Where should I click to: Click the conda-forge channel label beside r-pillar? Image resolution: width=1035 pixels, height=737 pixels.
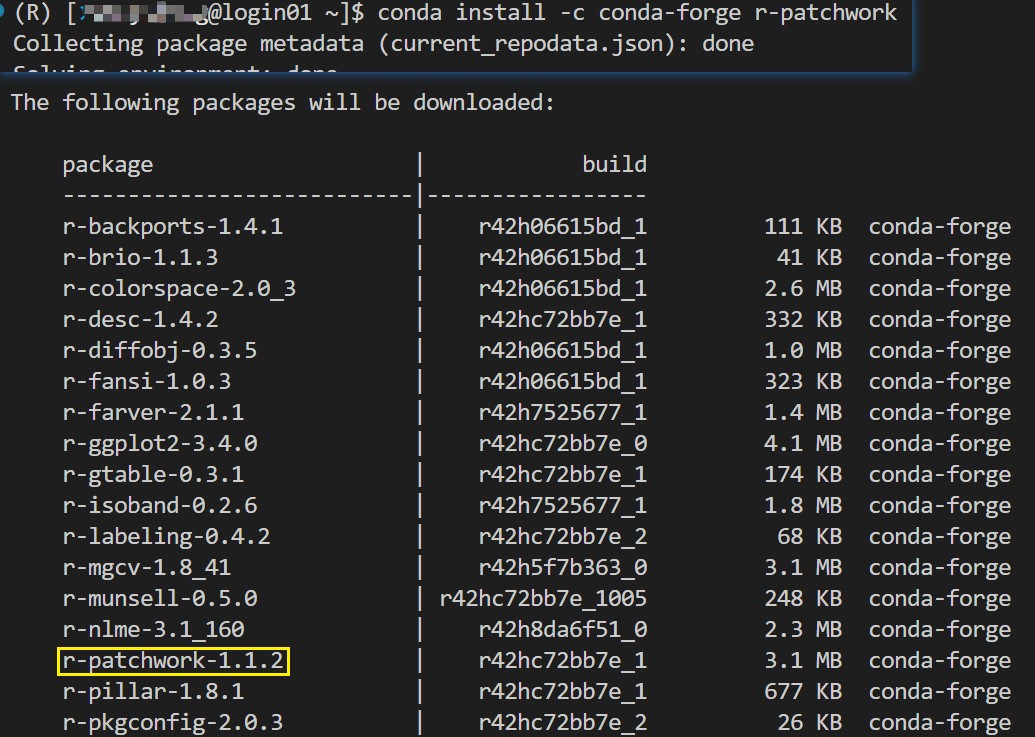[x=938, y=690]
